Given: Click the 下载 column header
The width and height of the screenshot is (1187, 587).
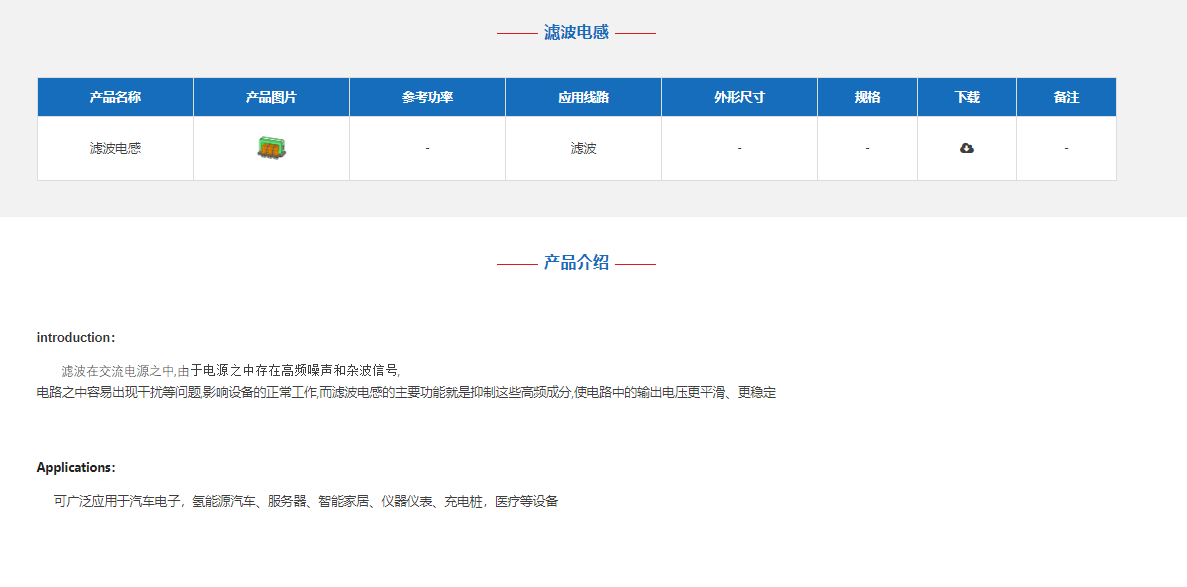Looking at the screenshot, I should pos(966,97).
